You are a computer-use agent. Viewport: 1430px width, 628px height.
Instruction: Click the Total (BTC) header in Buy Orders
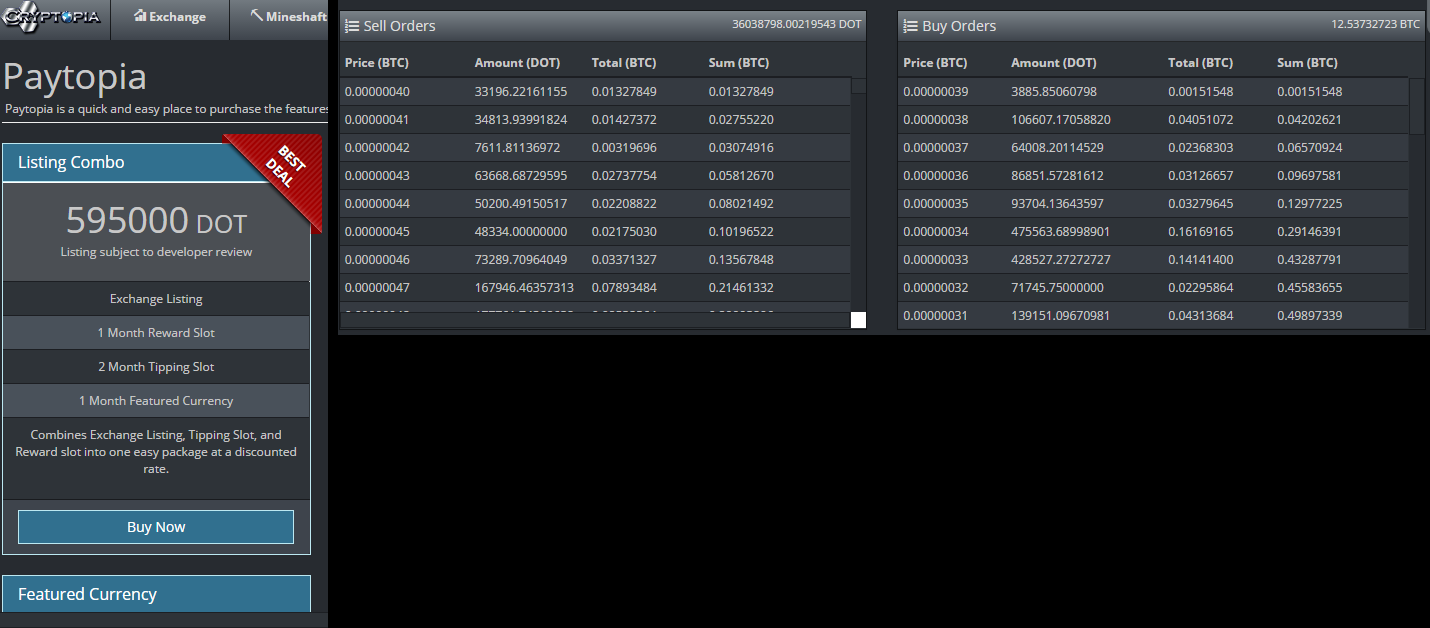(x=1200, y=63)
